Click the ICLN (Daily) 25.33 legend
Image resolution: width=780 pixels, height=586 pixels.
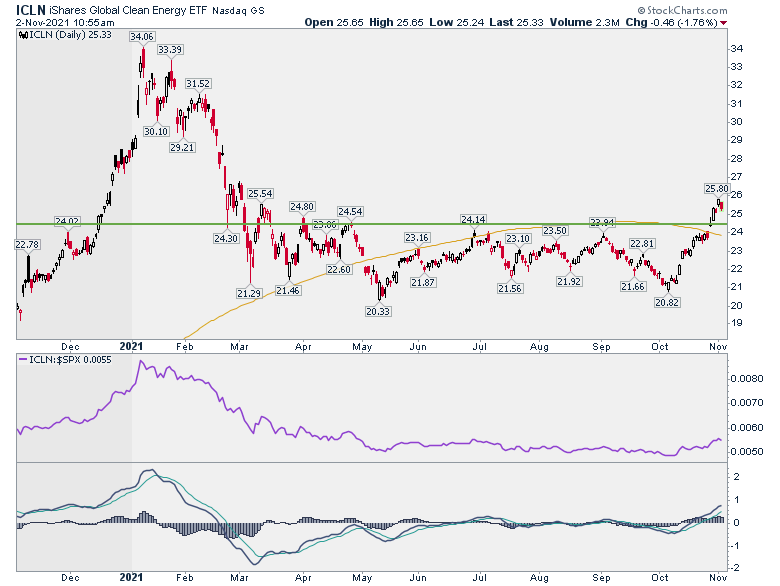point(65,35)
